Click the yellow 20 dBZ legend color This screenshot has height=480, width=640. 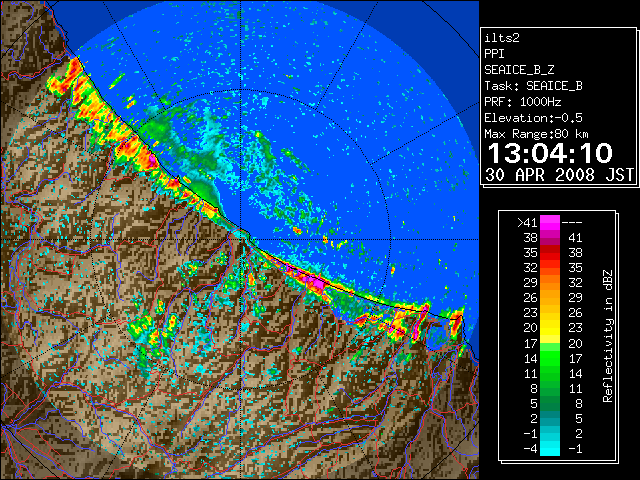pos(550,328)
